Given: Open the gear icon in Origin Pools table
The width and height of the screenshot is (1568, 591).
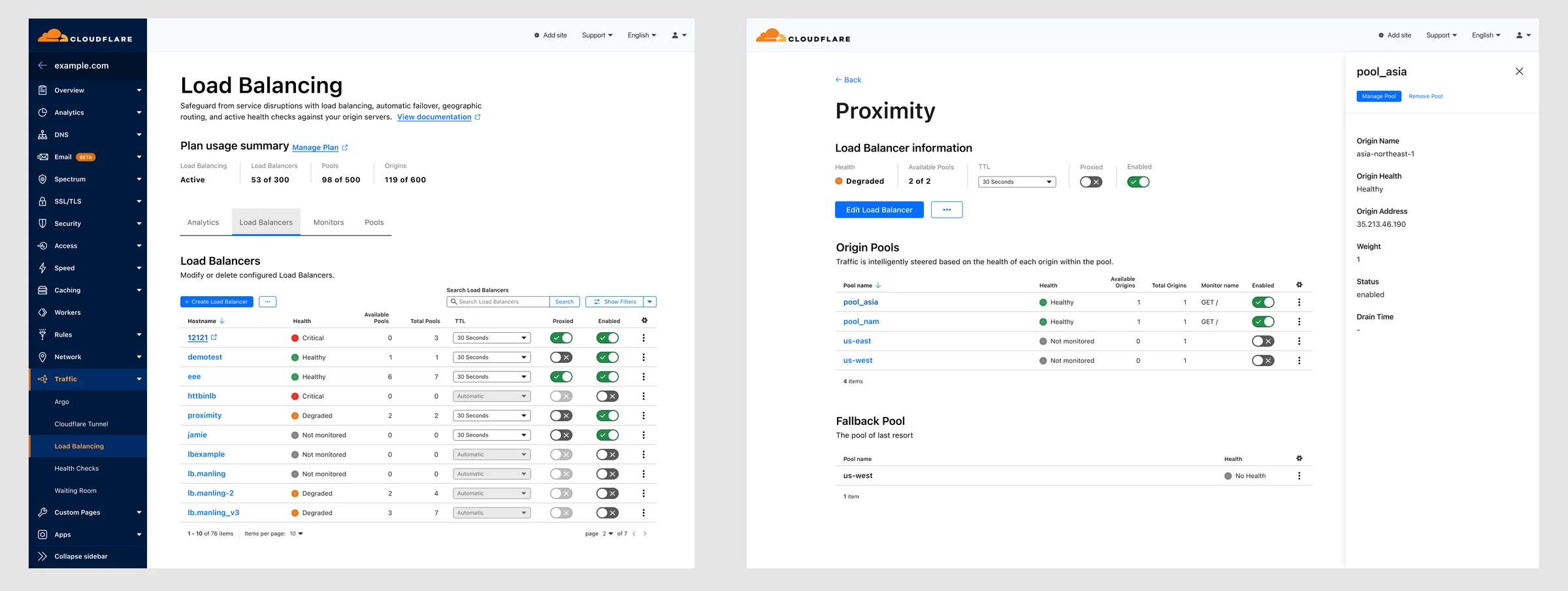Looking at the screenshot, I should click(x=1299, y=285).
